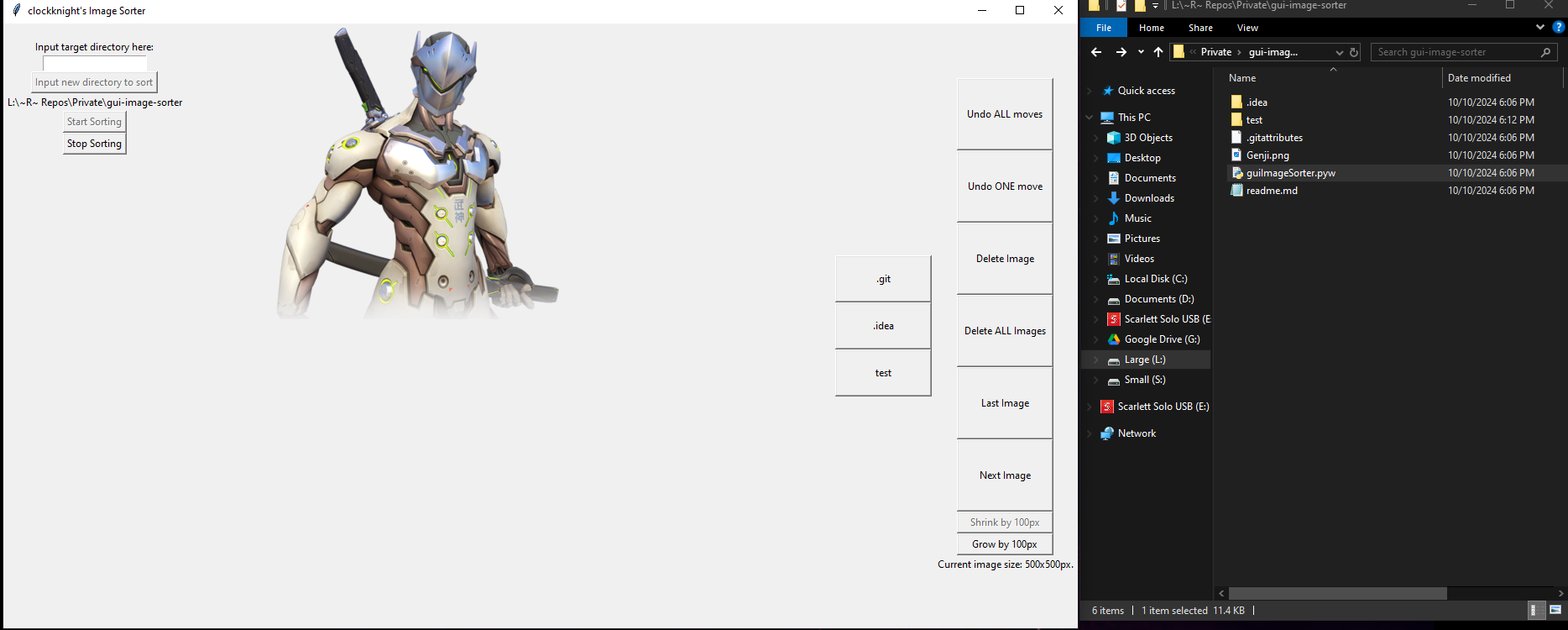Click the Google Drive (G:) drive icon
Viewport: 1568px width, 630px height.
tap(1114, 339)
